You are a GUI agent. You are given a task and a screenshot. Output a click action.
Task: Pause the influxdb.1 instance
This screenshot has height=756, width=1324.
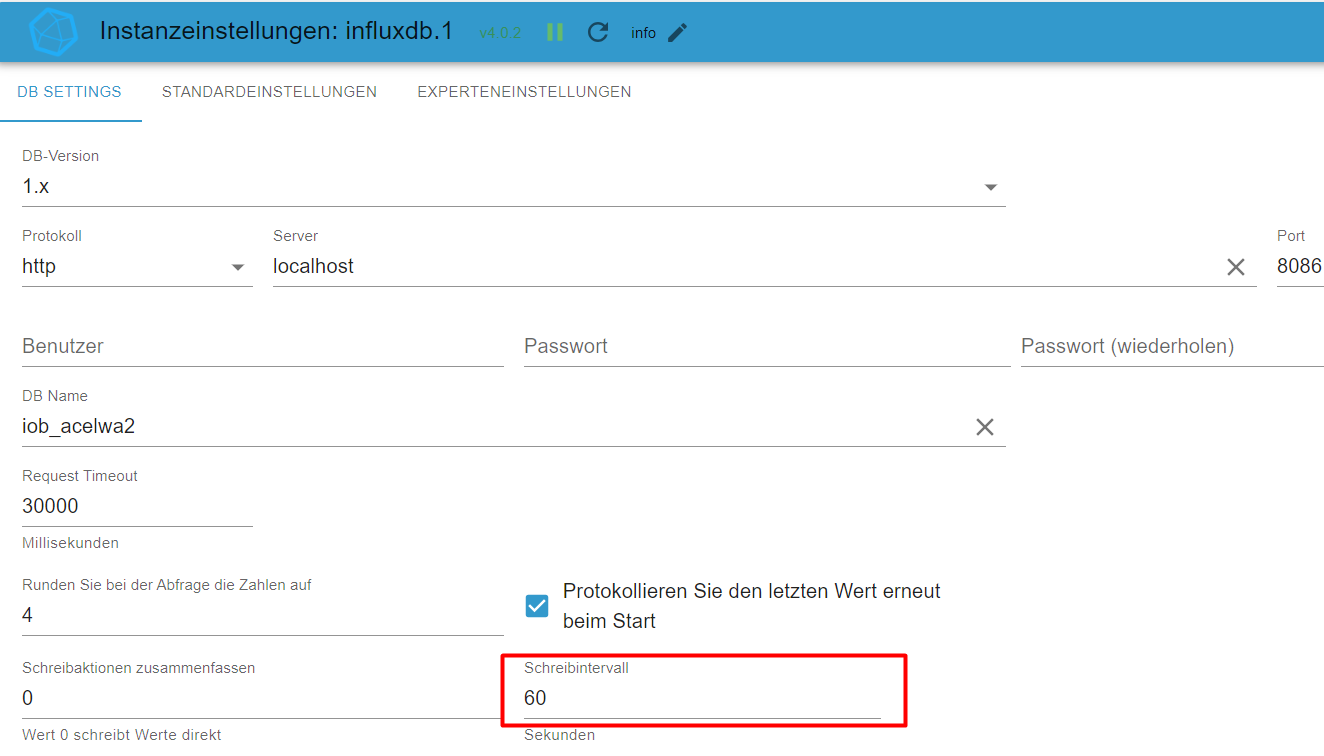pos(555,32)
